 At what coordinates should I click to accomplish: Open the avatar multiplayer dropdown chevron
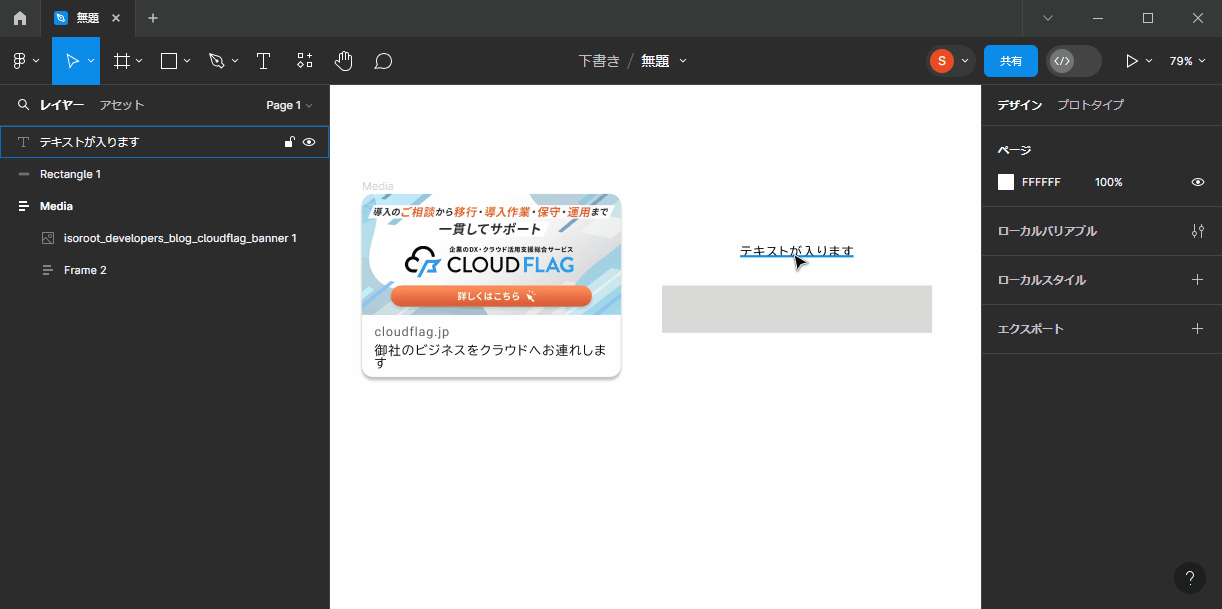[965, 61]
